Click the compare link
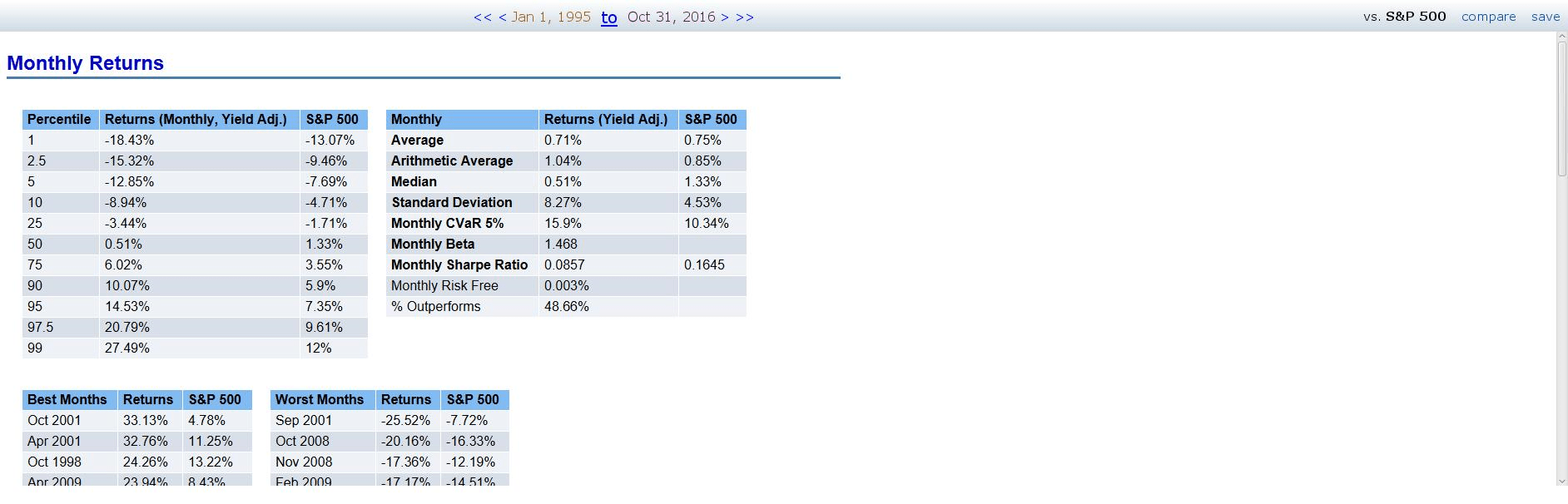The image size is (1568, 504). tap(1489, 17)
